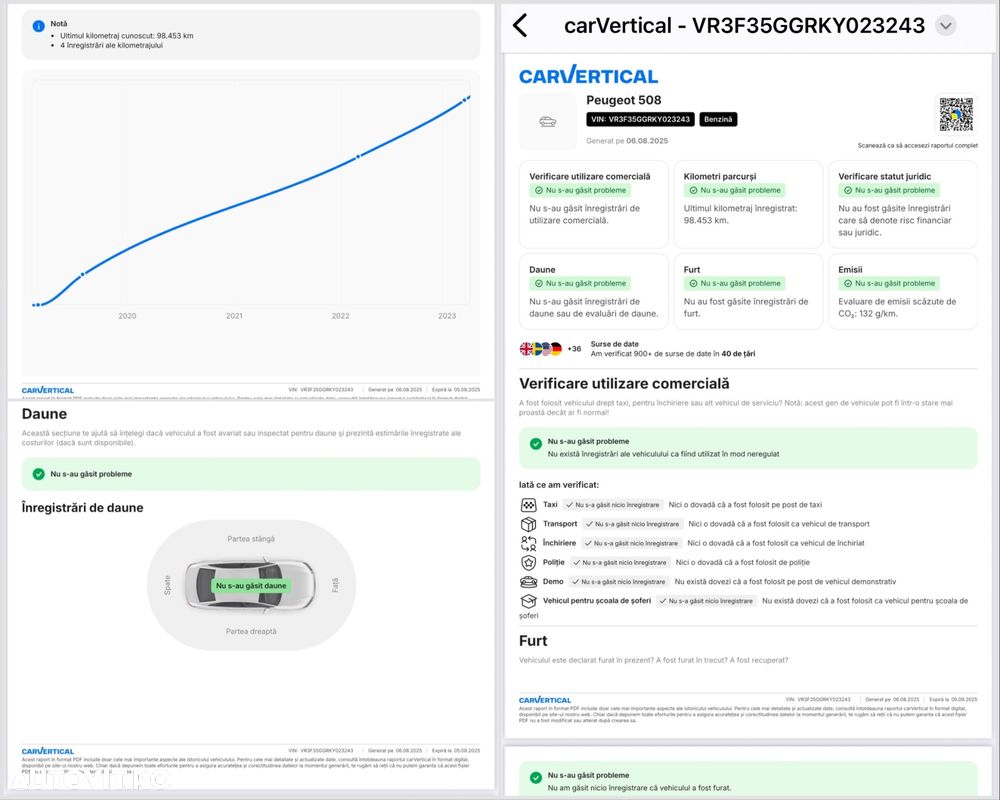The image size is (1000, 800).
Task: Open the CARVERTICAL logo at report top
Action: 588,75
